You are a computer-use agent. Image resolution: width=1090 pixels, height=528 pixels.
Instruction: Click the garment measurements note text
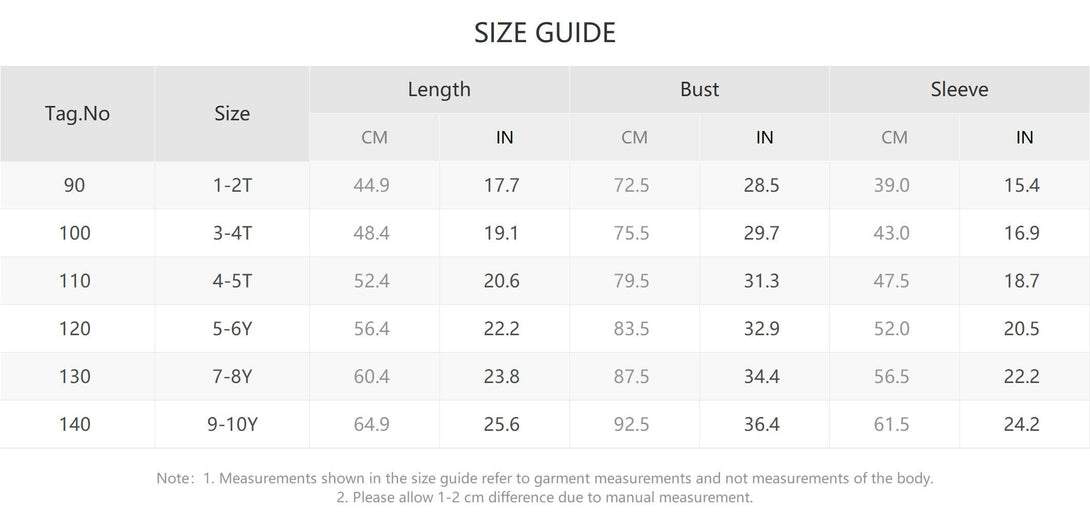pyautogui.click(x=545, y=478)
